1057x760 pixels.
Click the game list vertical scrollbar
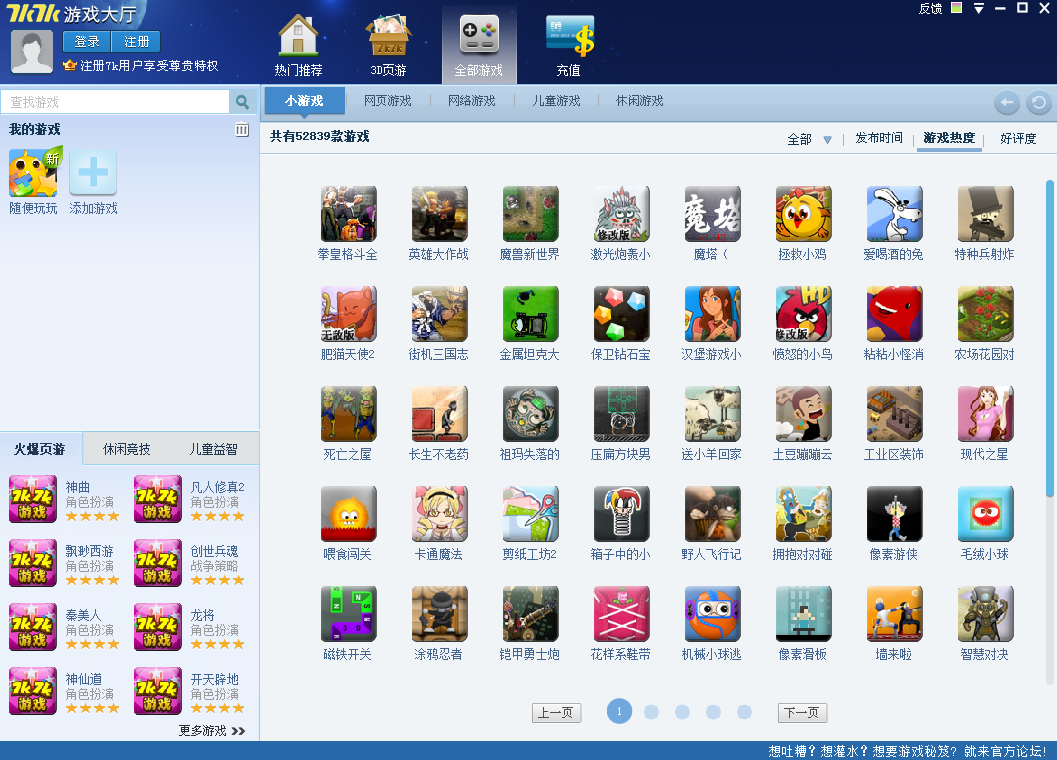click(x=1049, y=339)
